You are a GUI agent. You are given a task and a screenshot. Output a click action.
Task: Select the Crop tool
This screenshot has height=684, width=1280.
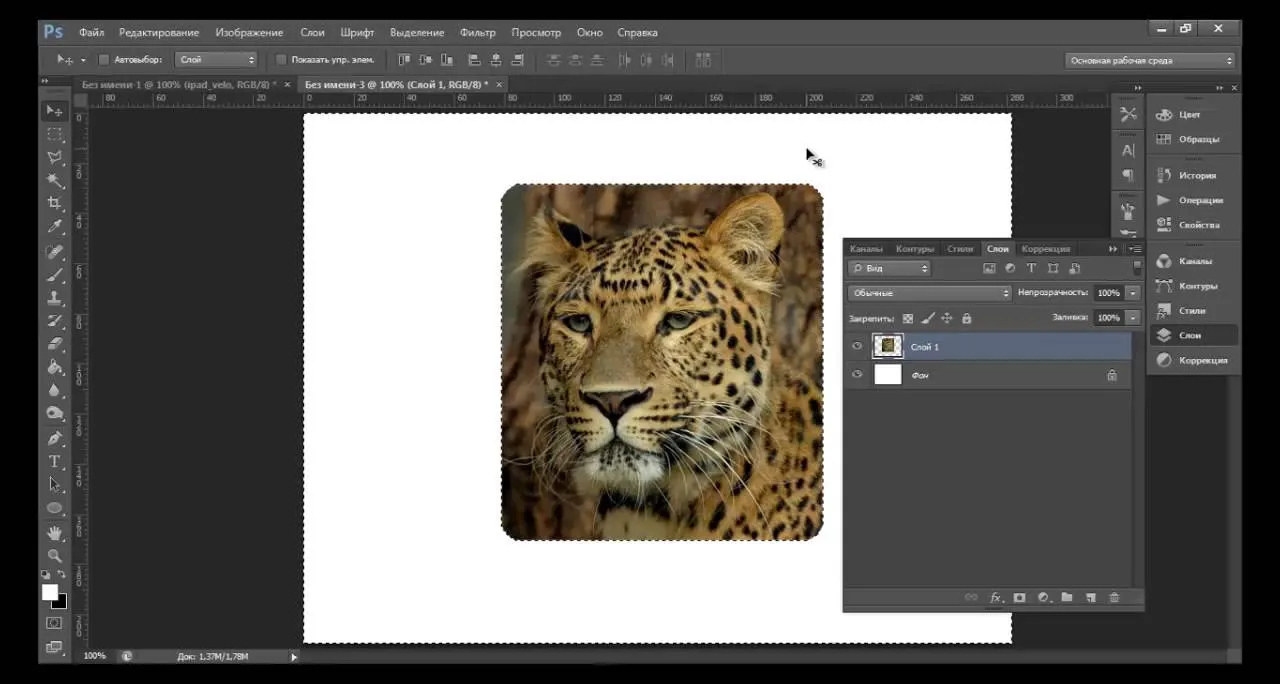(55, 203)
